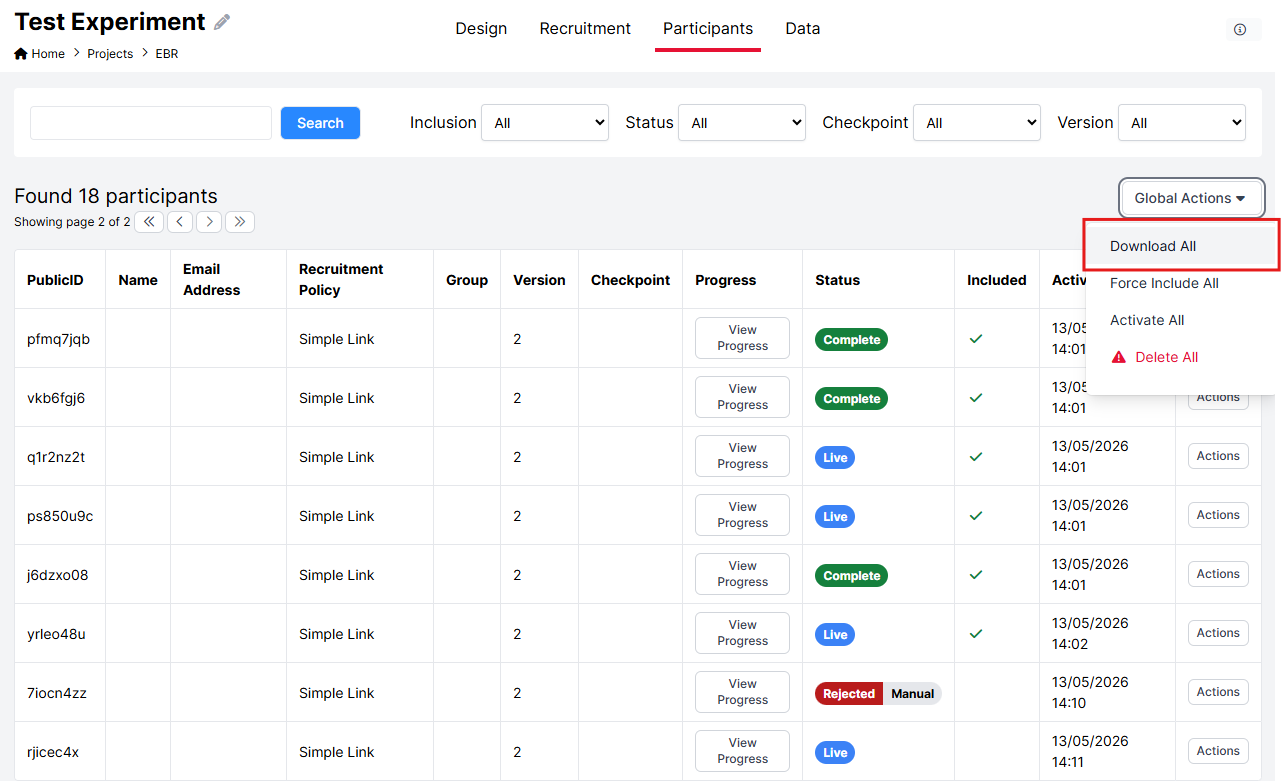Choose Force Include All
This screenshot has height=781, width=1281.
click(x=1182, y=283)
